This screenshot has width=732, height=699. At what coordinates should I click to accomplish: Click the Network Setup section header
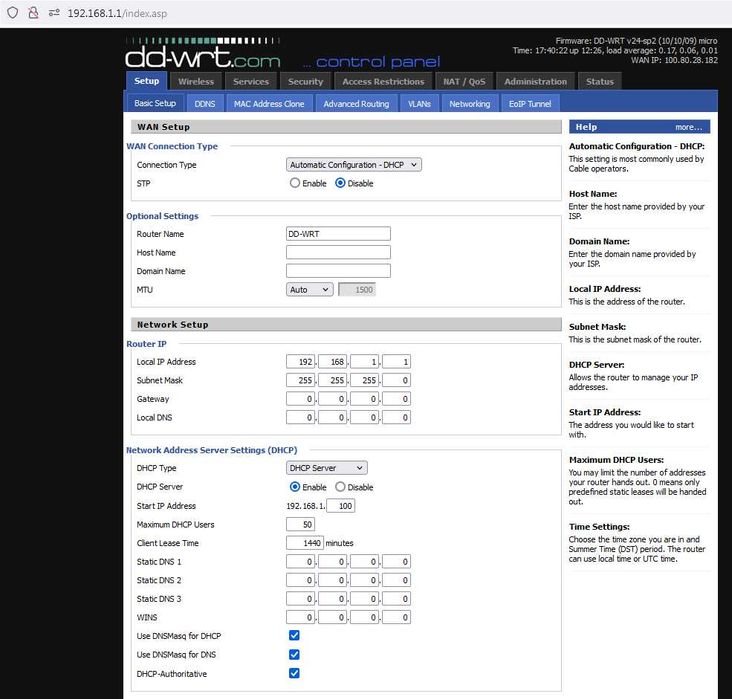click(x=346, y=325)
